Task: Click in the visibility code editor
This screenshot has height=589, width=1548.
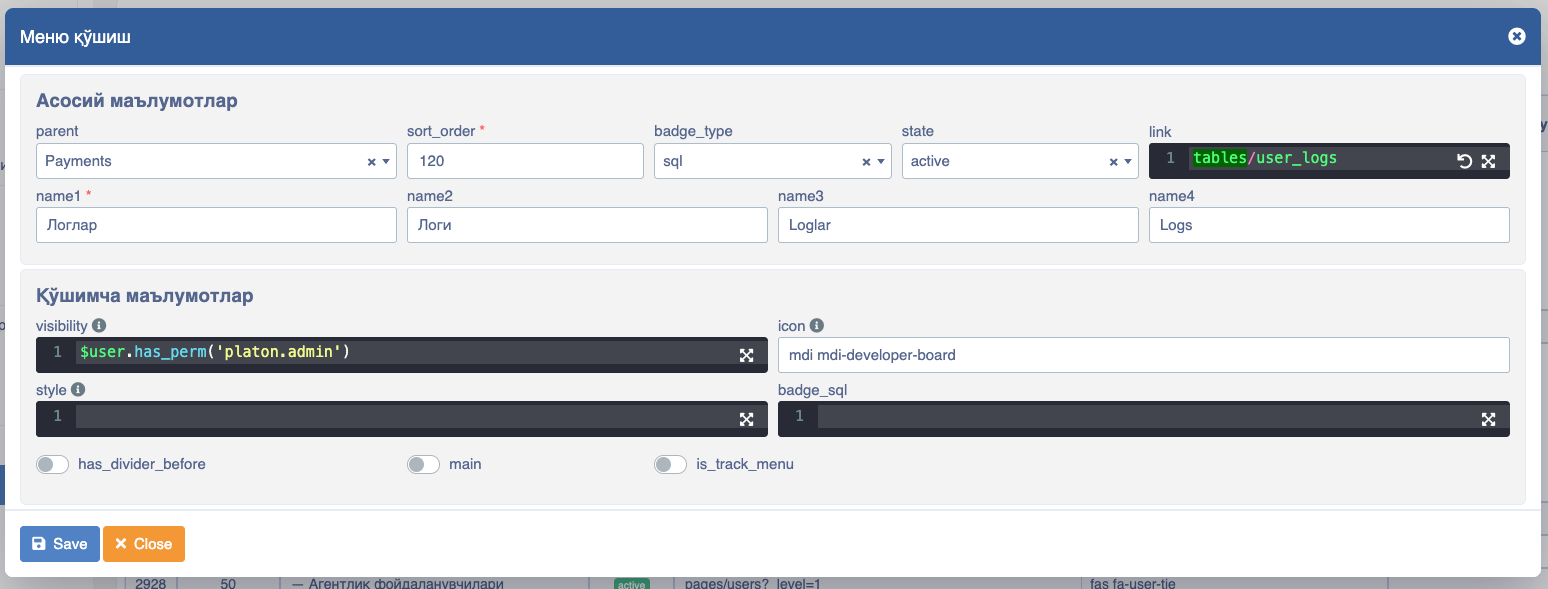Action: click(402, 355)
